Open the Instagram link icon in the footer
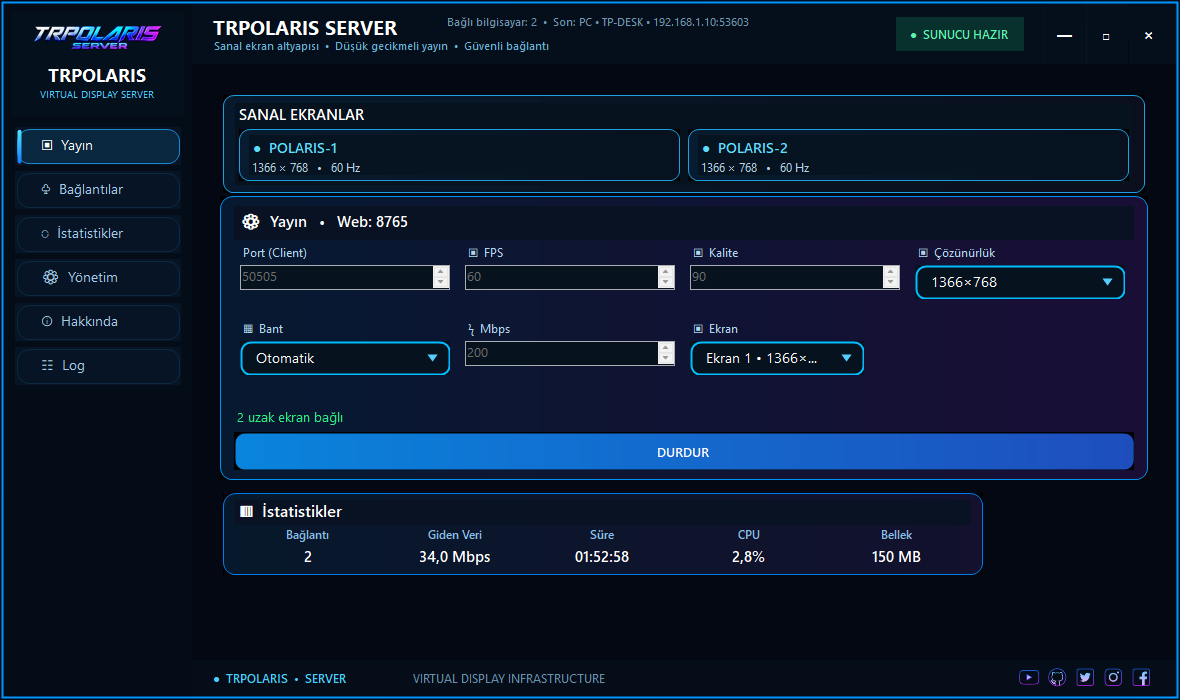This screenshot has height=700, width=1180. point(1113,677)
